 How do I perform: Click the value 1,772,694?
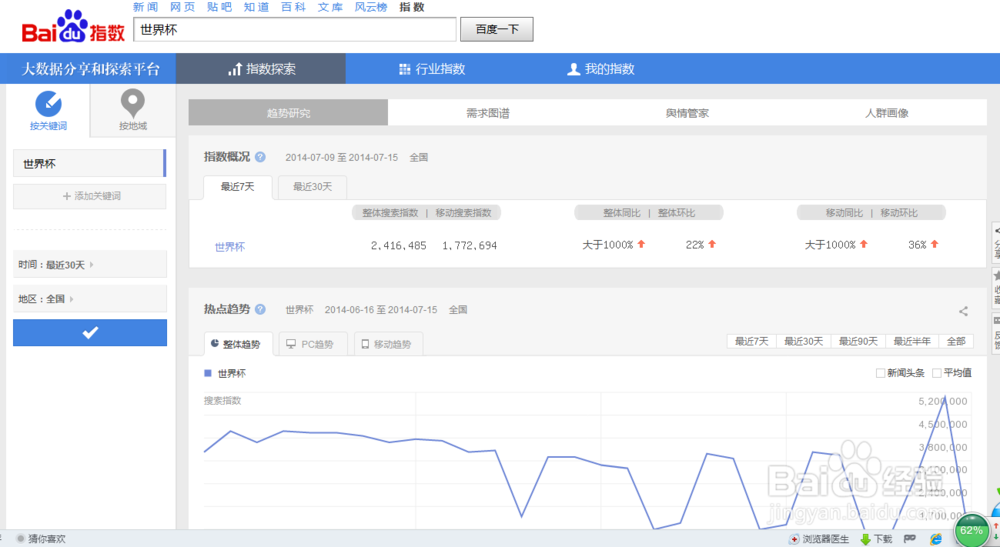[469, 245]
